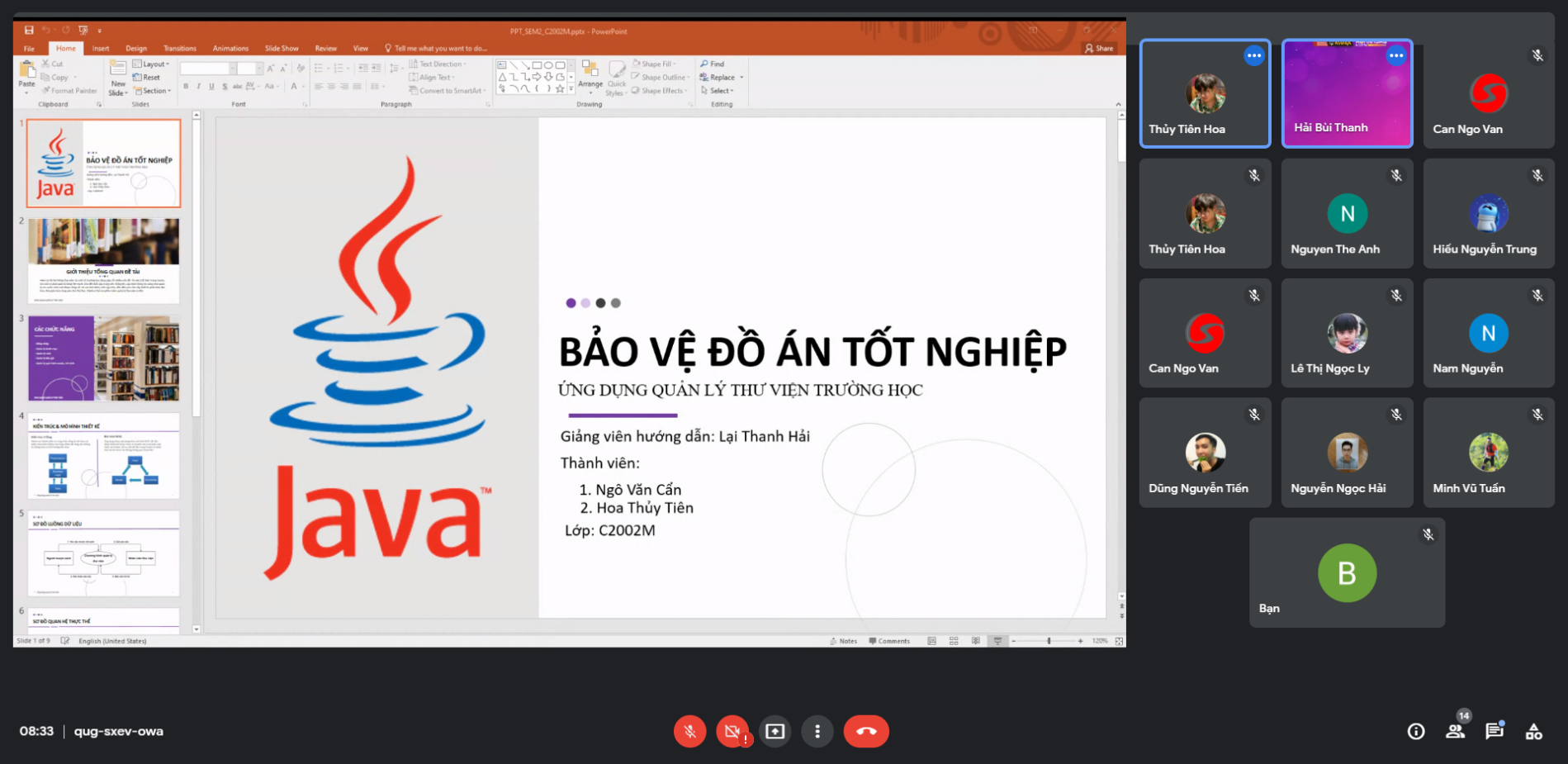Screen dimensions: 1568x764
Task: Click the PowerPoint Save icon
Action: tap(29, 31)
